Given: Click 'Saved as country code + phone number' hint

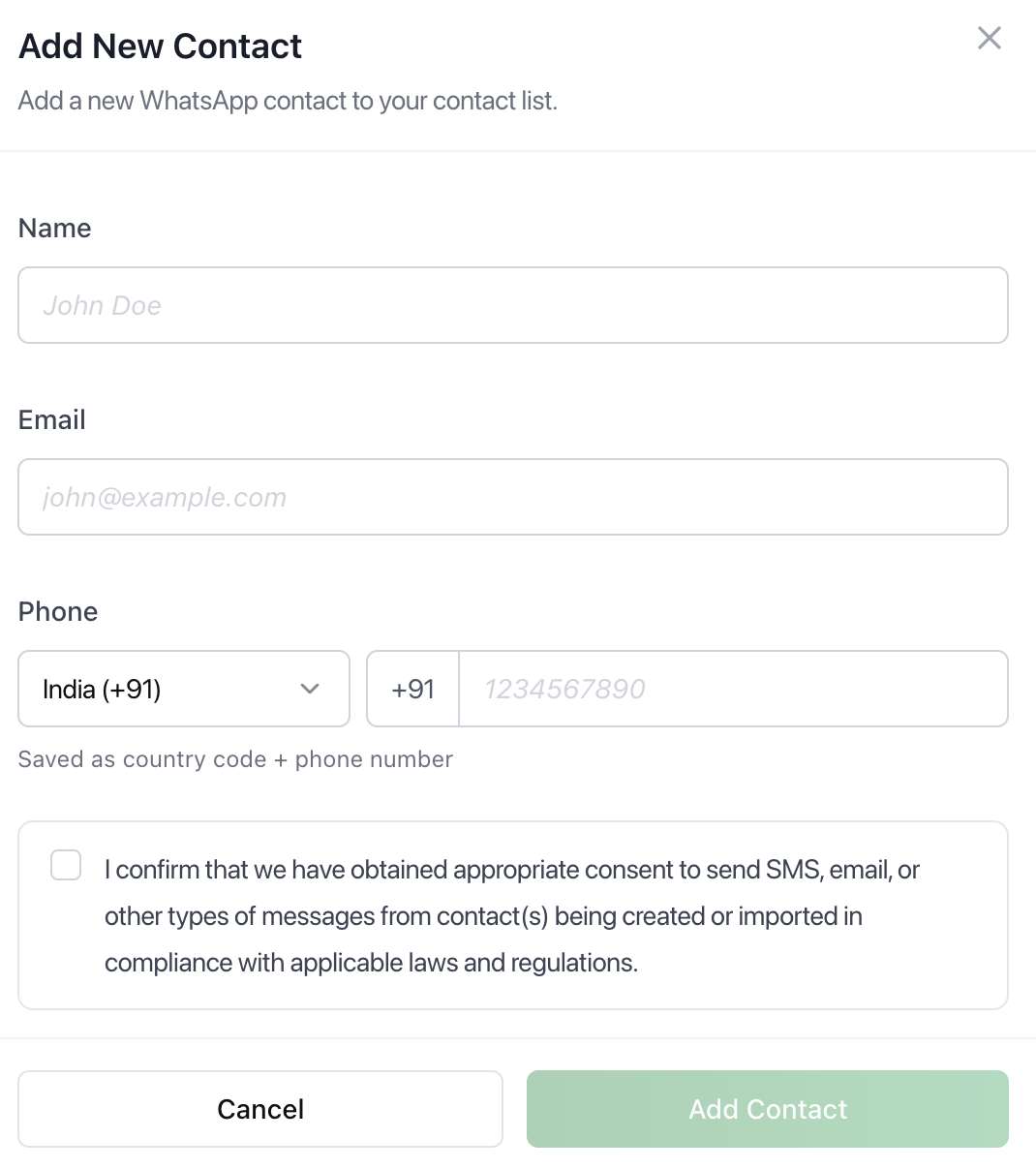Looking at the screenshot, I should tap(235, 759).
